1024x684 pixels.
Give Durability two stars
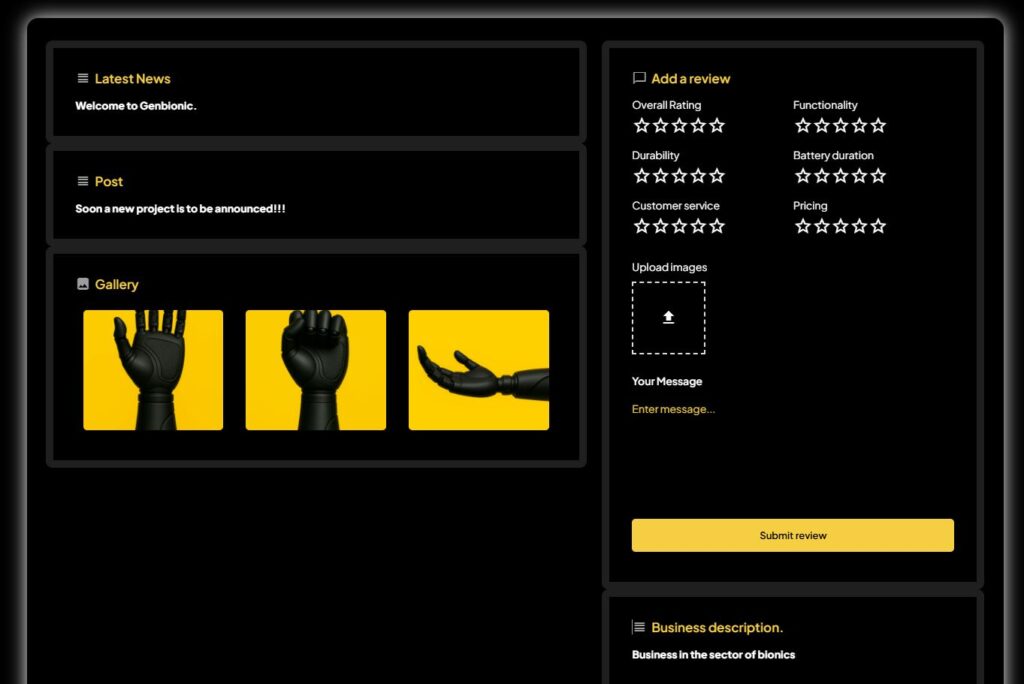click(660, 176)
